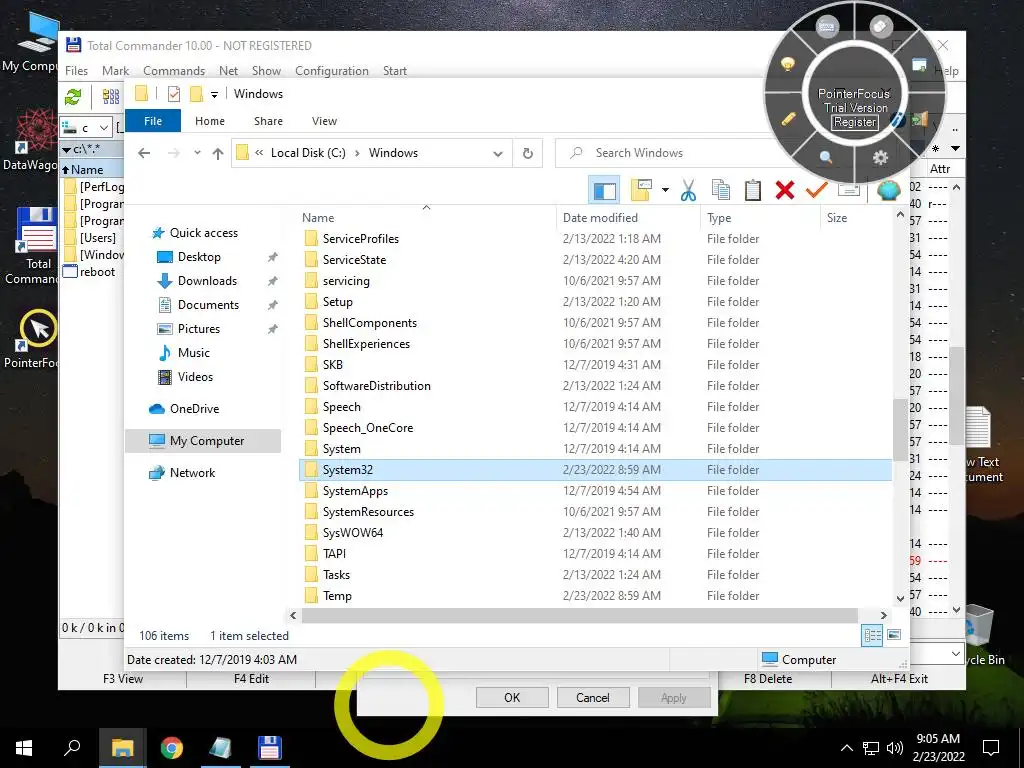The image size is (1024, 768).
Task: Click the blue shell globe icon
Action: pos(888,190)
